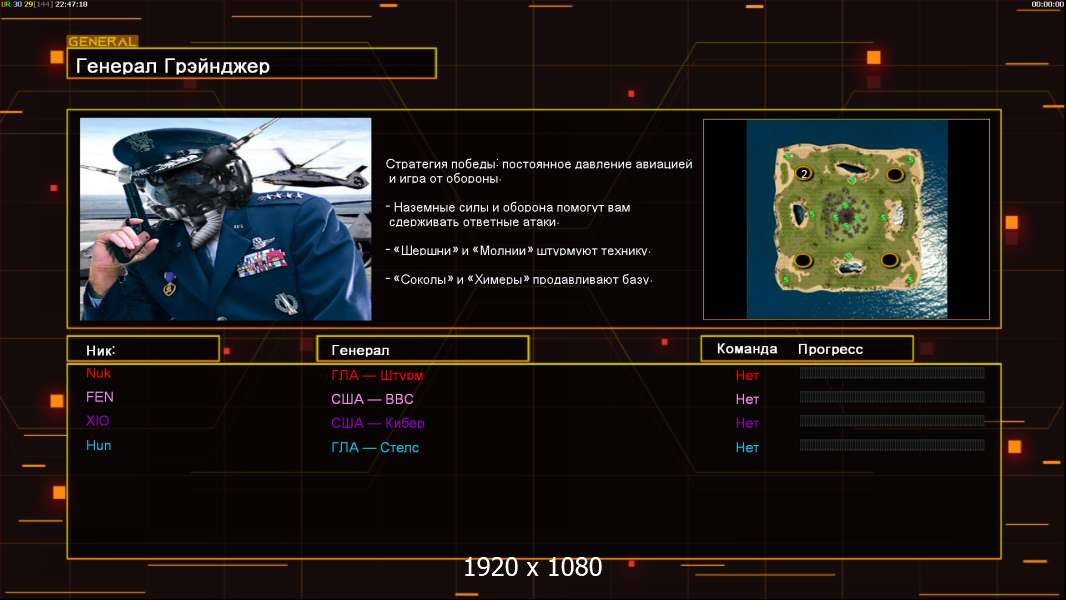Viewport: 1066px width, 600px height.
Task: Click the loading progress bar for Nuk
Action: (x=891, y=373)
